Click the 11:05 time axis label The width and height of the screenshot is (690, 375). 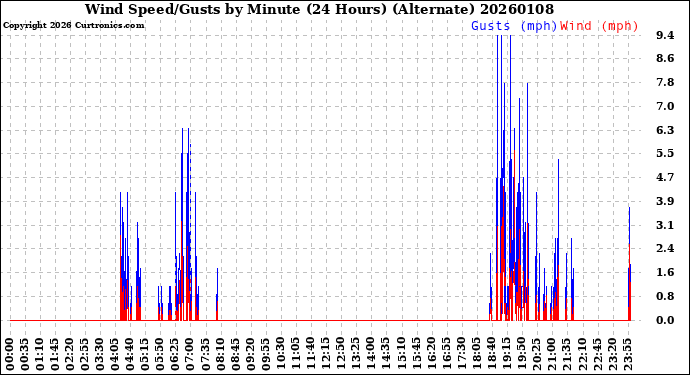(x=296, y=355)
